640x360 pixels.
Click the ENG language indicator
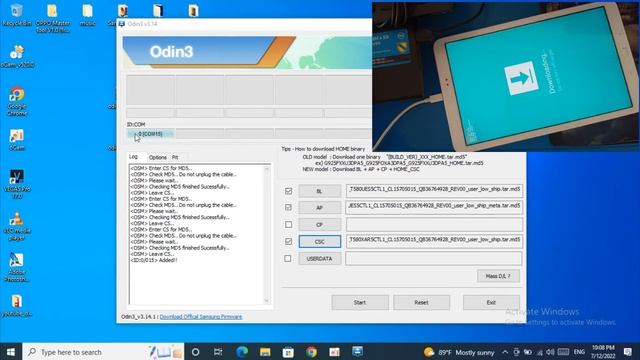tap(579, 352)
